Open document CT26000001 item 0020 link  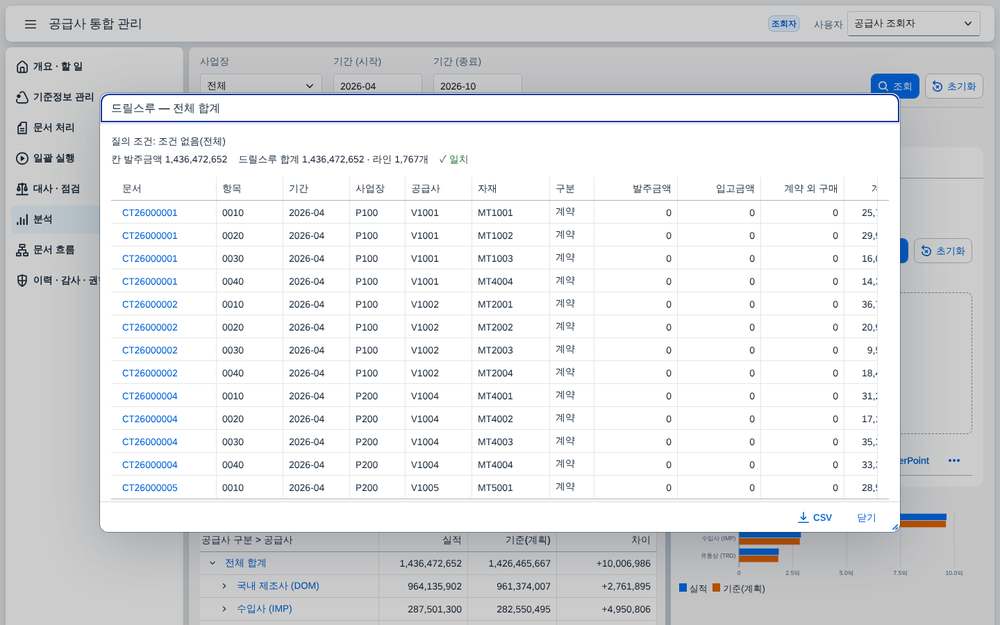[150, 236]
